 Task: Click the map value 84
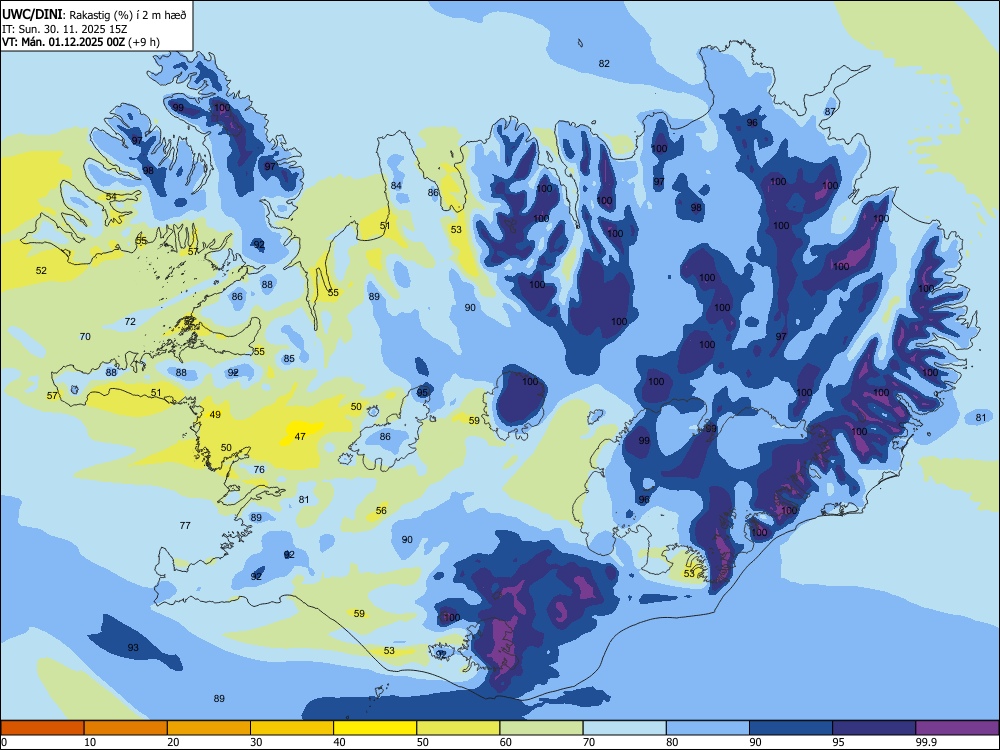(x=396, y=186)
